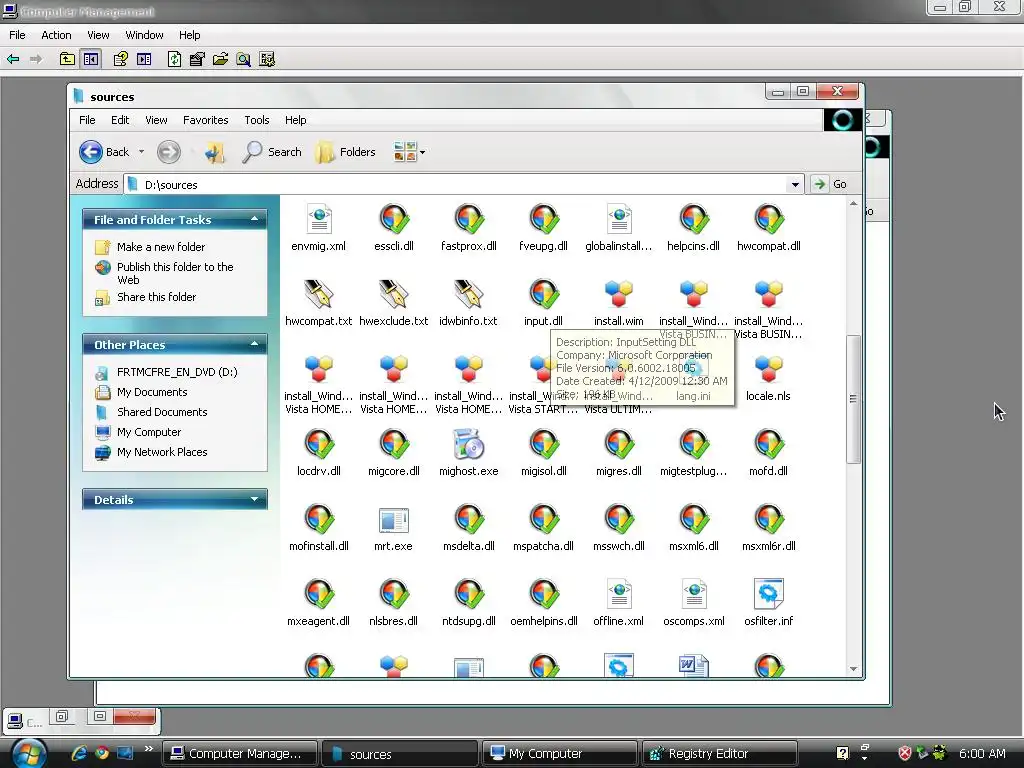Screen dimensions: 1024x768
Task: Click Share this folder link
Action: click(156, 297)
